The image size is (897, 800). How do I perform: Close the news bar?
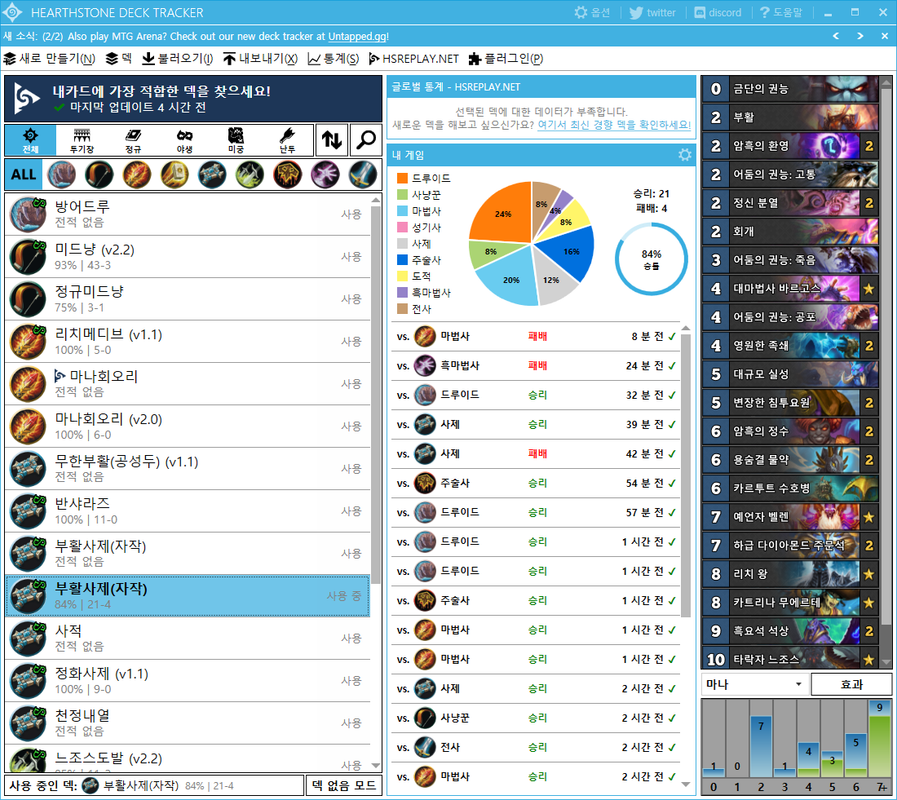pyautogui.click(x=884, y=36)
